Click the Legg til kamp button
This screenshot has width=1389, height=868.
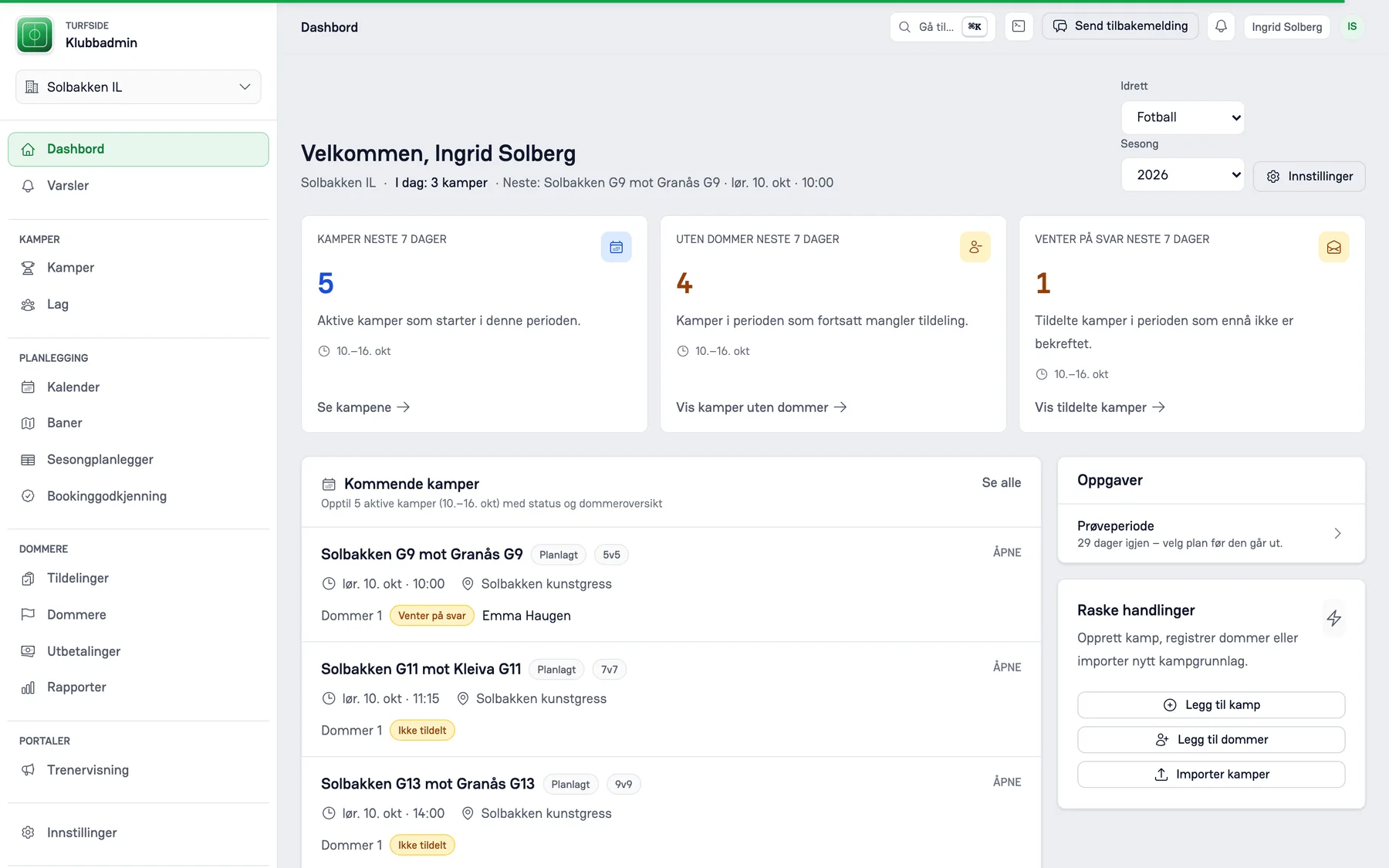pos(1211,705)
